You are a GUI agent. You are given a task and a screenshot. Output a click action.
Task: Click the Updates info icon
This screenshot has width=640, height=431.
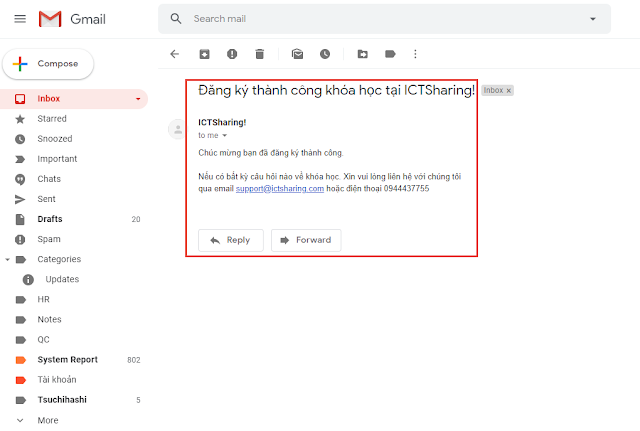point(28,280)
